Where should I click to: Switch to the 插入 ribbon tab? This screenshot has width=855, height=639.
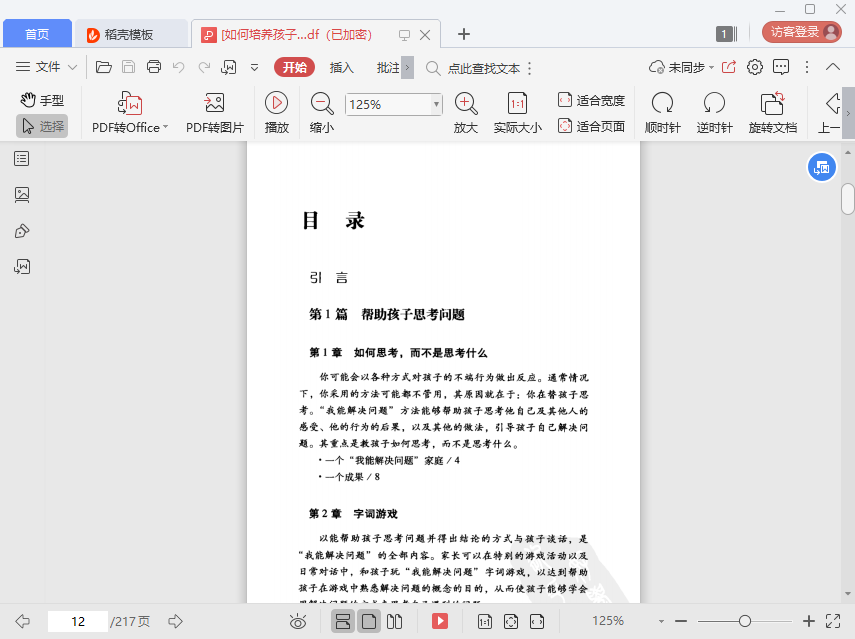(x=341, y=67)
